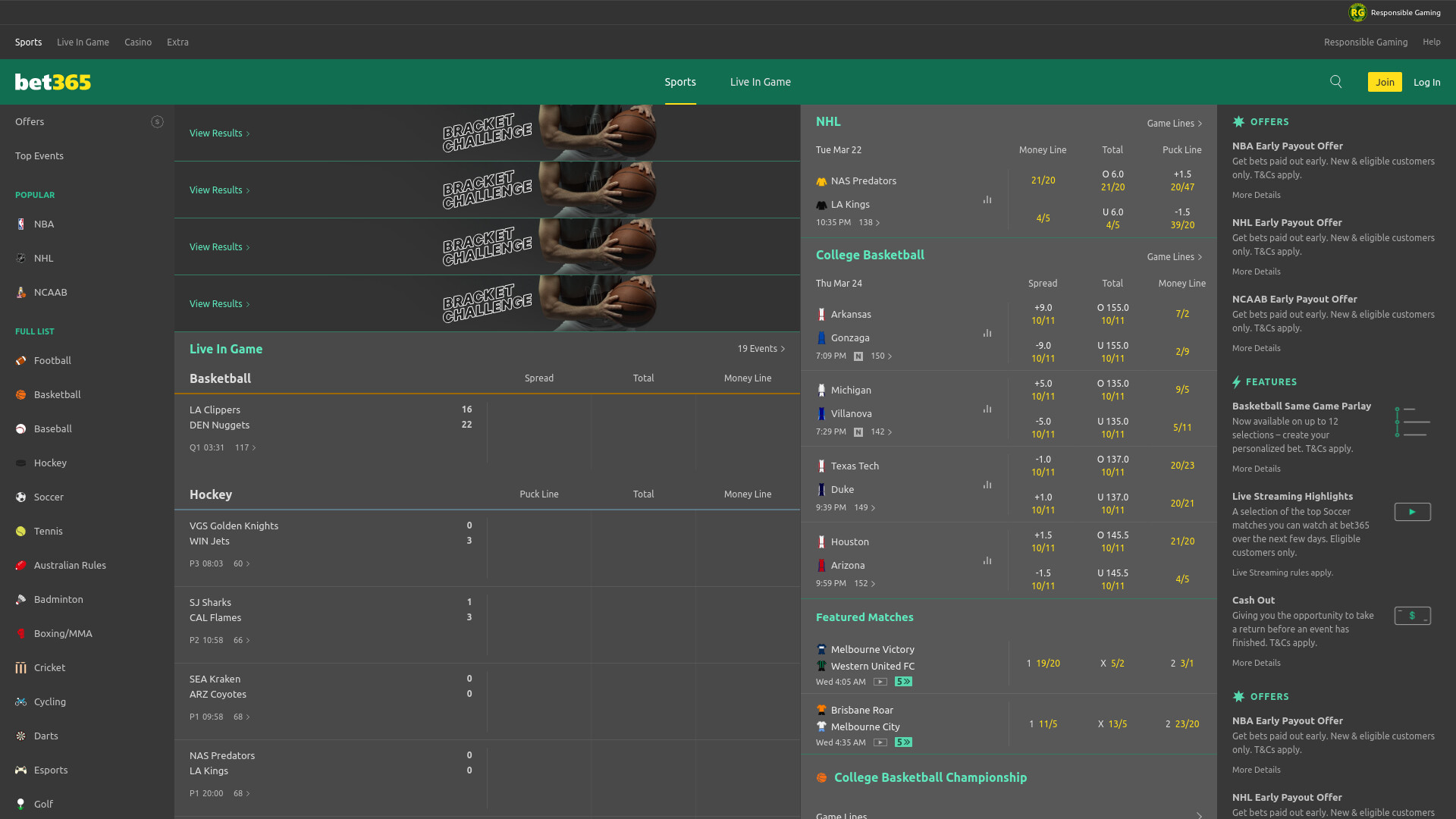Click the NCAAB icon in Popular
This screenshot has height=819, width=1456.
pos(21,292)
